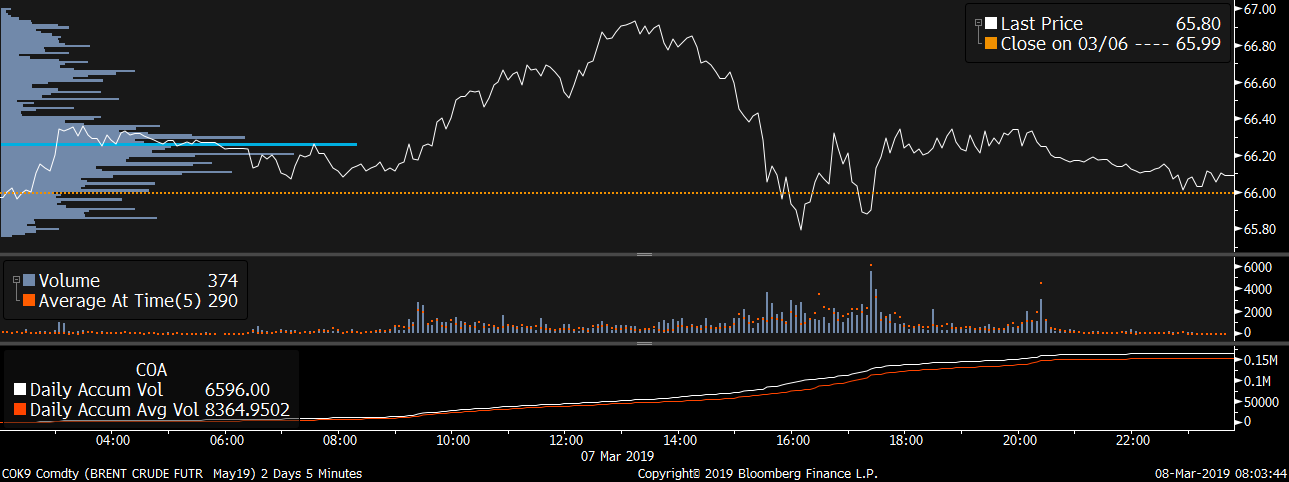The image size is (1289, 482).
Task: Click the 14:00 time axis label
Action: [680, 439]
